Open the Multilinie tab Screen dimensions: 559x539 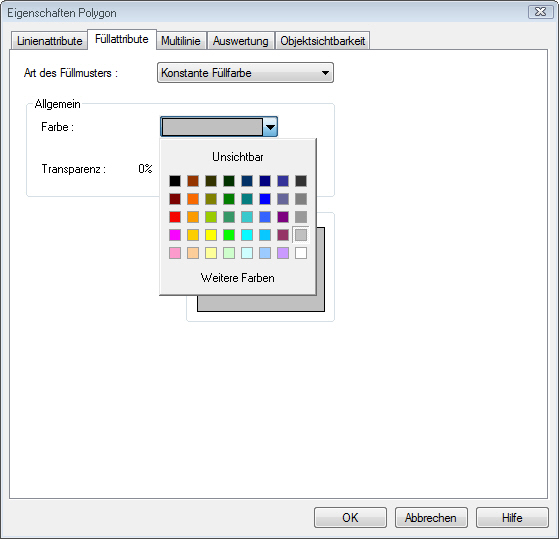click(181, 41)
